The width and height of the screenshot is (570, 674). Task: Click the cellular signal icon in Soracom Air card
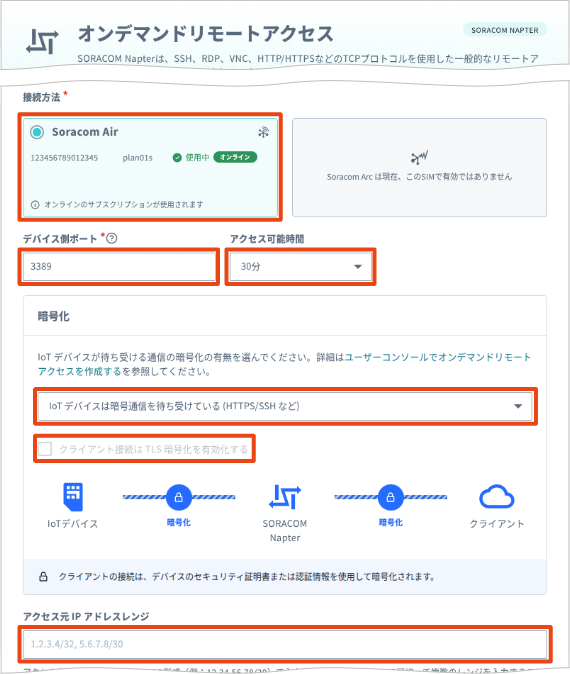tap(264, 132)
